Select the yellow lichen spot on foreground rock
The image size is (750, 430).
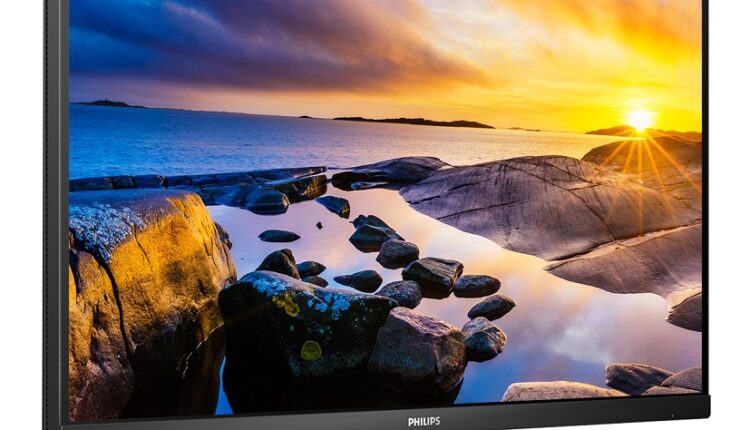[x=312, y=350]
